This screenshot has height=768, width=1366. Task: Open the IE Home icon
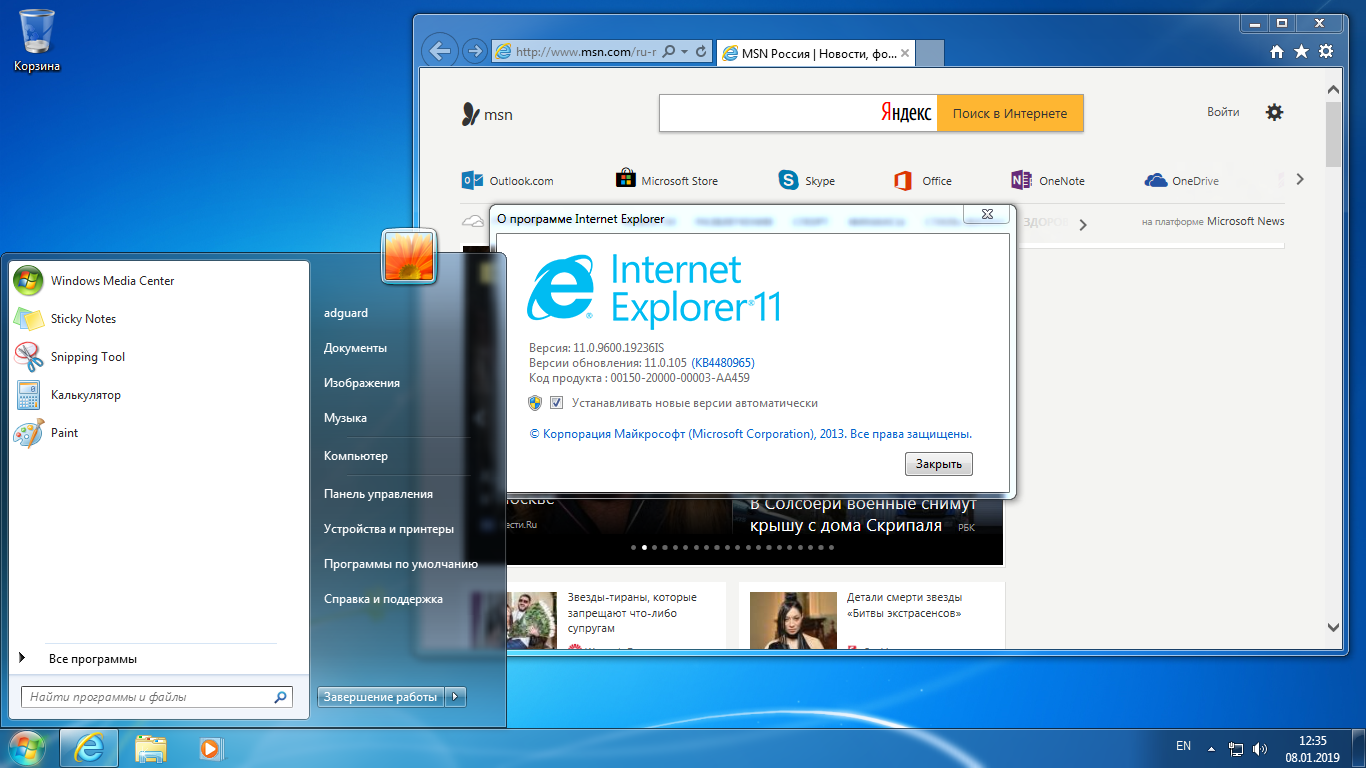[x=1277, y=51]
